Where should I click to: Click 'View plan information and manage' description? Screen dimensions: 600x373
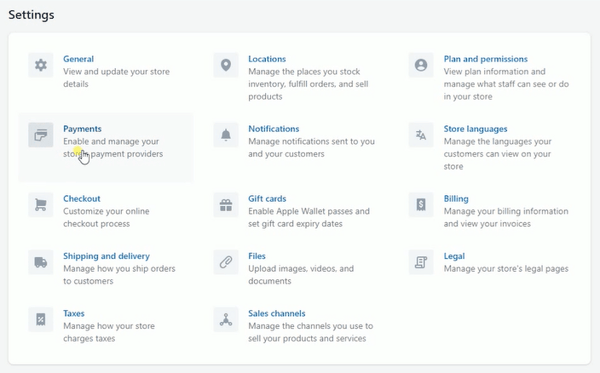[506, 84]
